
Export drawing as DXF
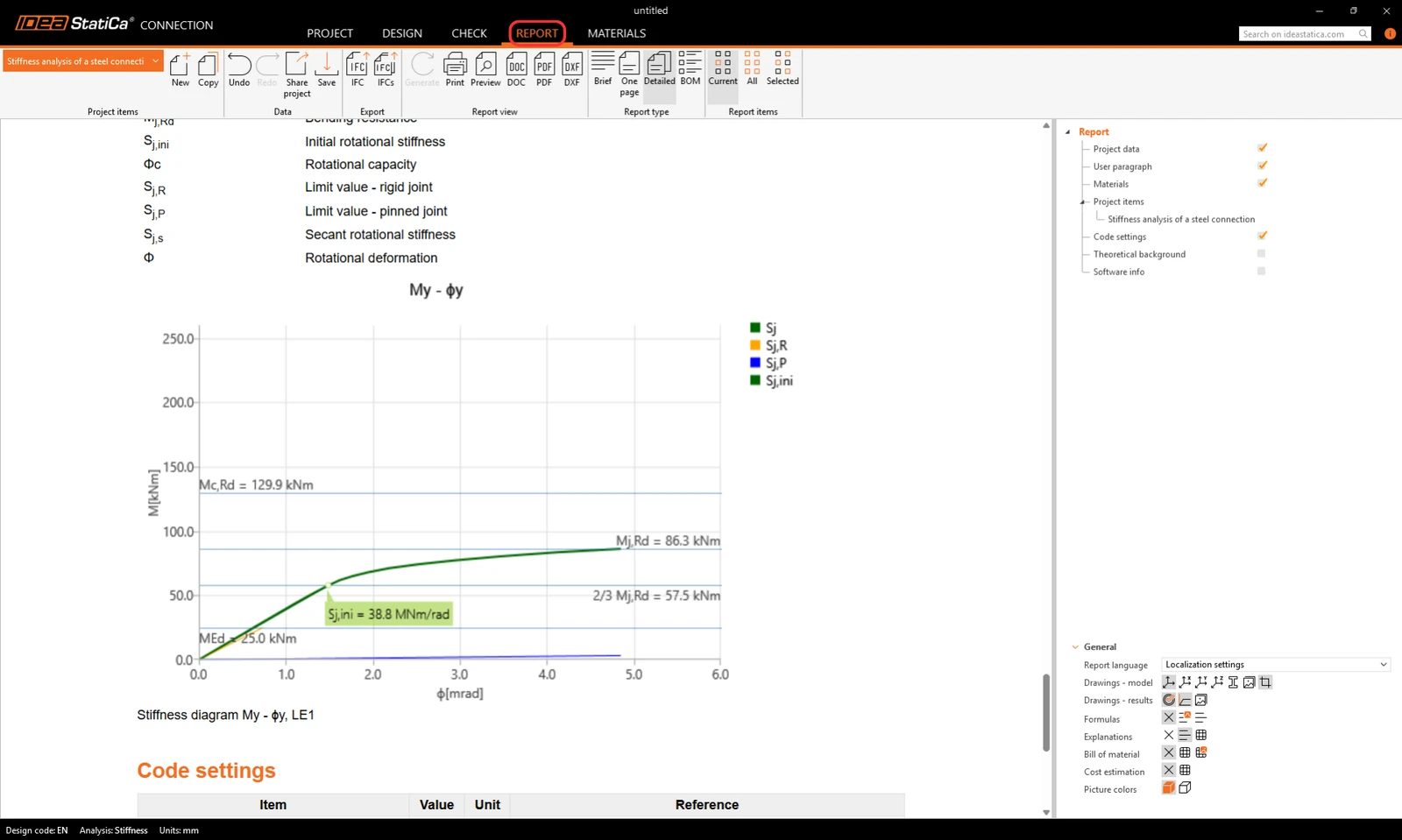572,70
